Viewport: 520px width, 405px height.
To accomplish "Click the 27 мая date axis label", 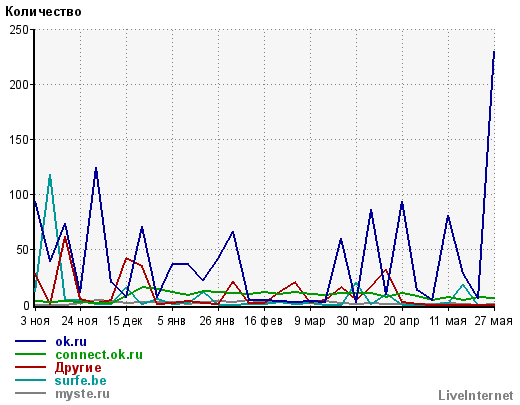I will [x=494, y=321].
